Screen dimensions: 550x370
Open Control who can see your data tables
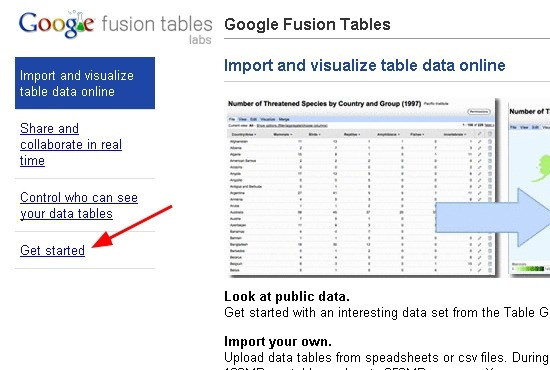coord(79,206)
